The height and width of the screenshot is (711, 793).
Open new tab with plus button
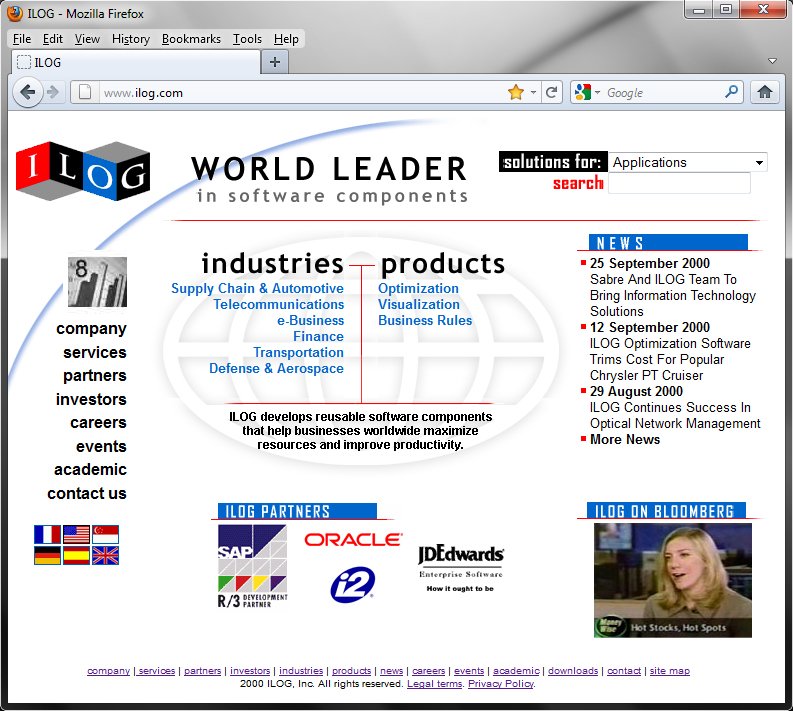(275, 62)
